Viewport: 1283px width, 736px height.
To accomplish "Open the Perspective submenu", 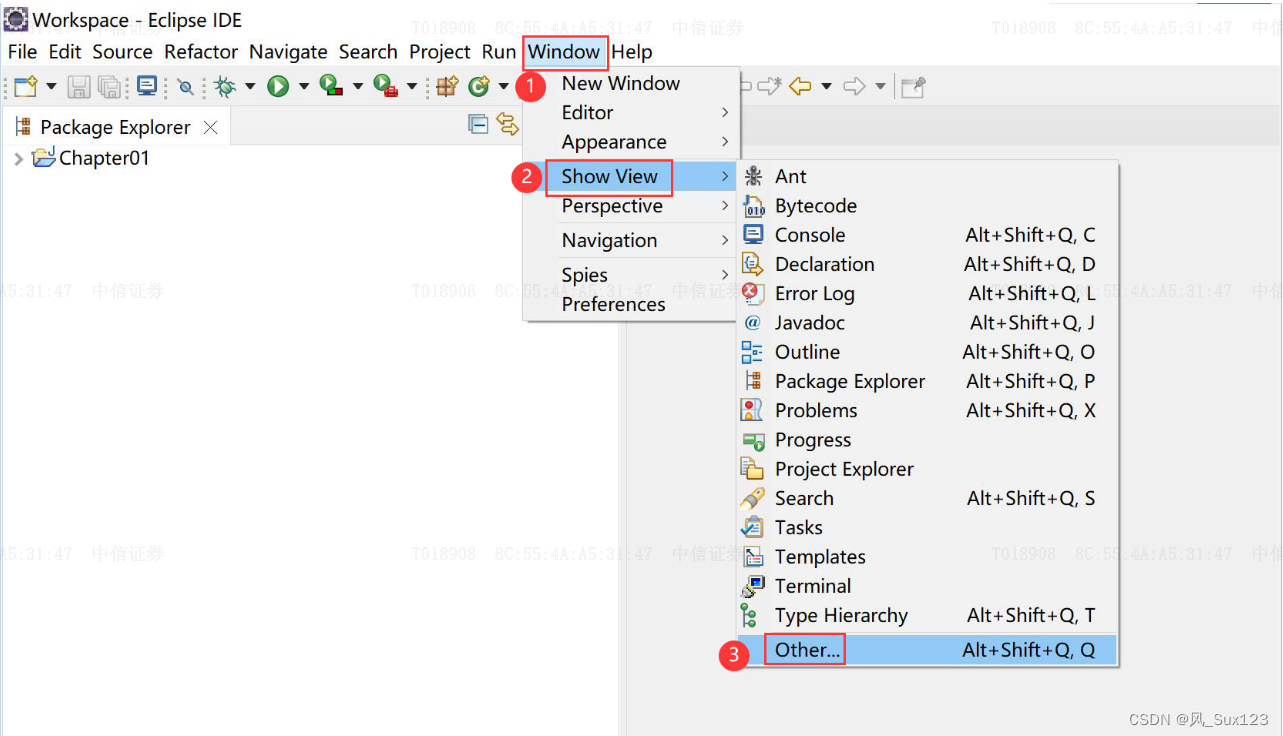I will [631, 206].
